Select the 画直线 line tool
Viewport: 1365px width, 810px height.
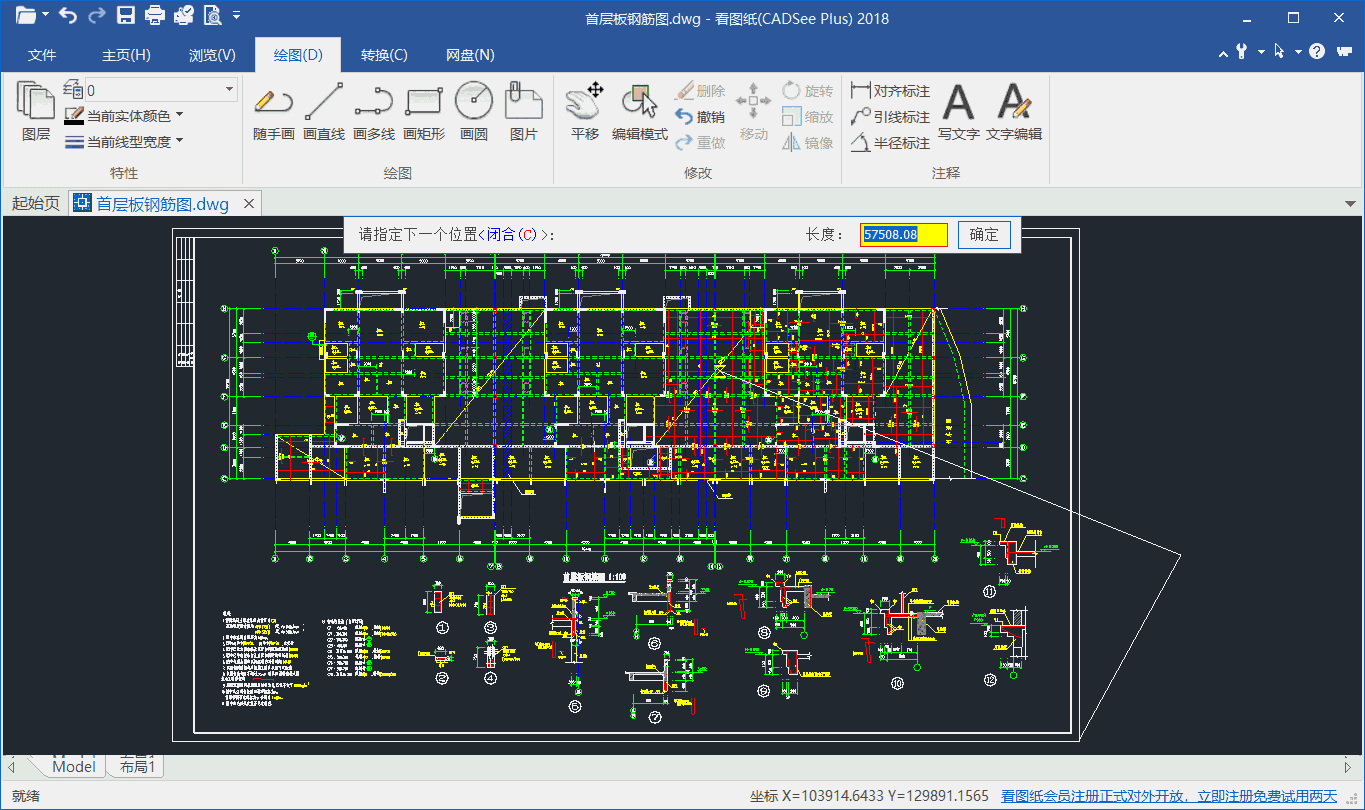coord(324,111)
